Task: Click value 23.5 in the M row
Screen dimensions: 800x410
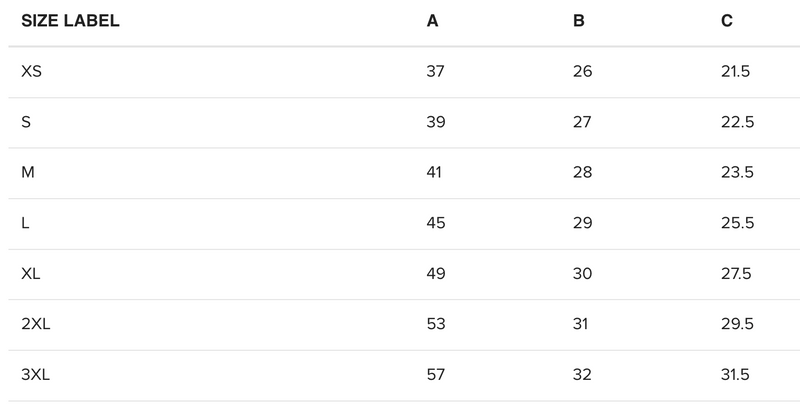Action: tap(737, 173)
